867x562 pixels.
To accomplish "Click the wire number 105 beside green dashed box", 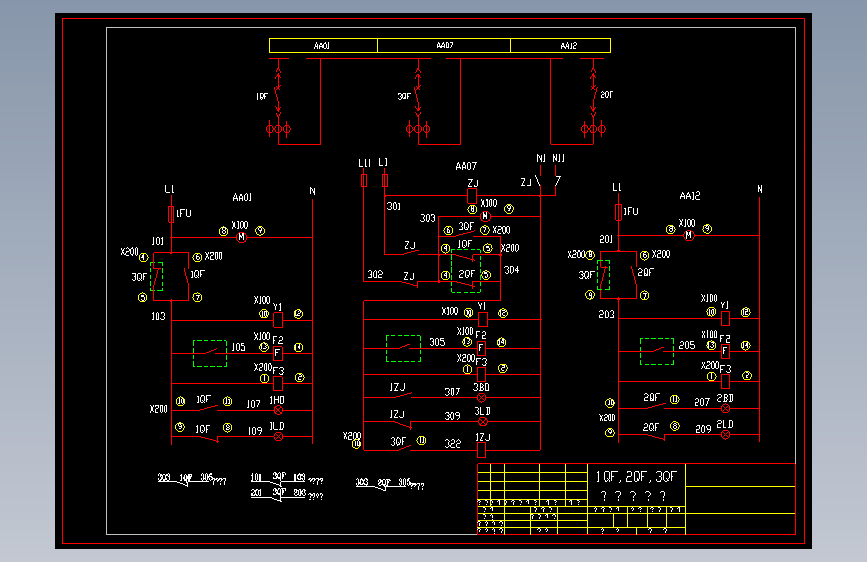I will pyautogui.click(x=238, y=347).
